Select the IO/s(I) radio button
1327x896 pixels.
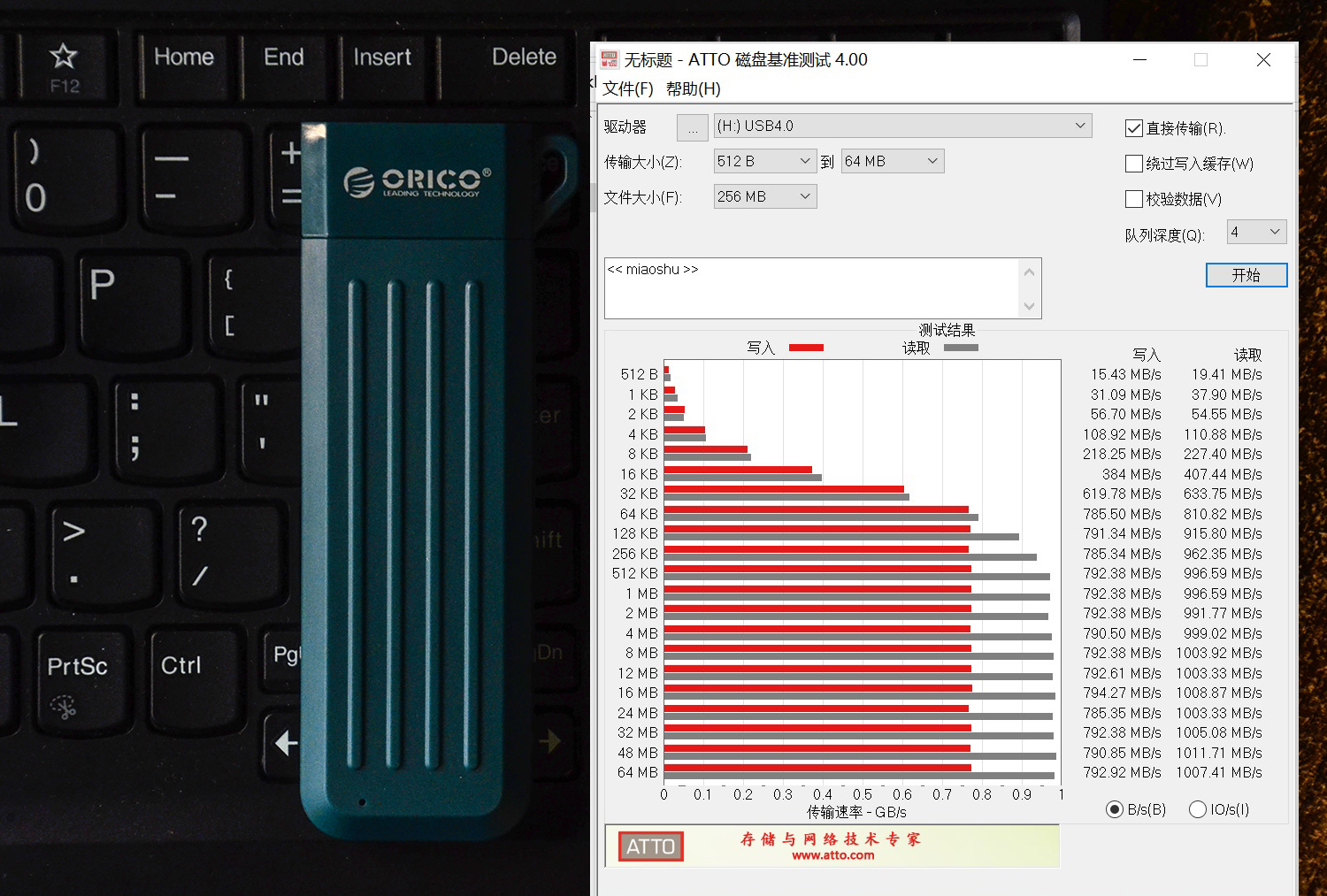point(1198,809)
